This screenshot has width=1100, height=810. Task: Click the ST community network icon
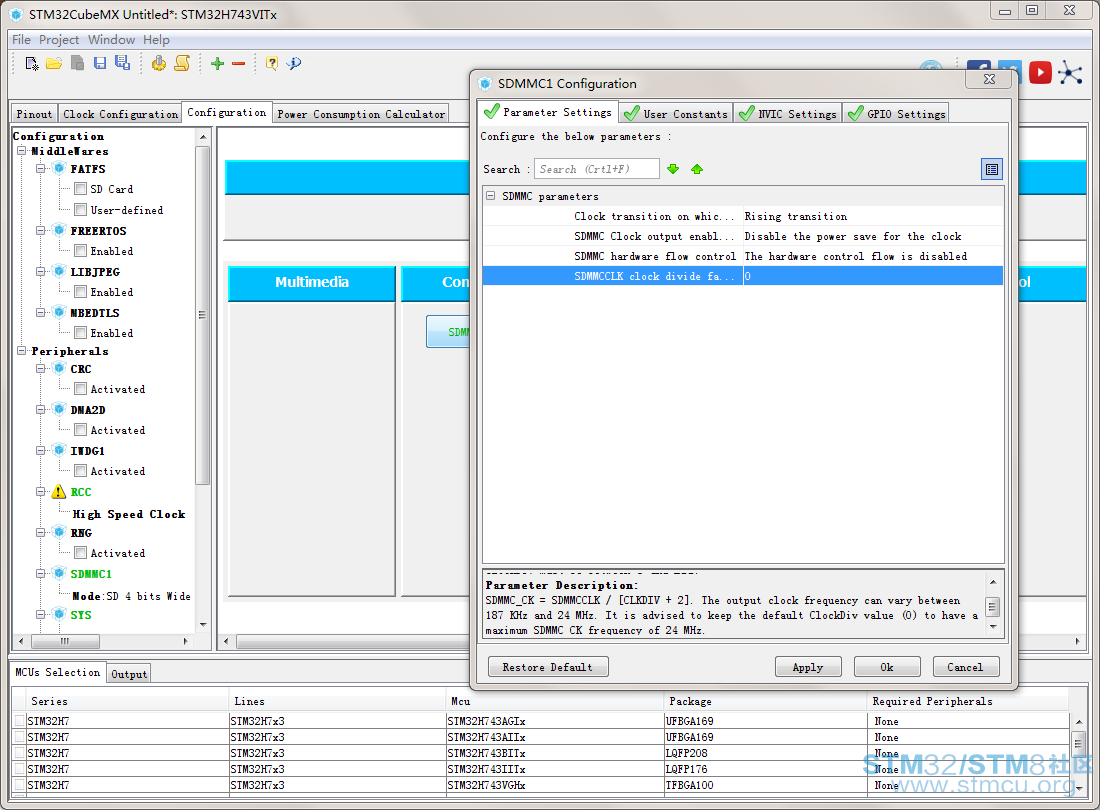[1071, 72]
